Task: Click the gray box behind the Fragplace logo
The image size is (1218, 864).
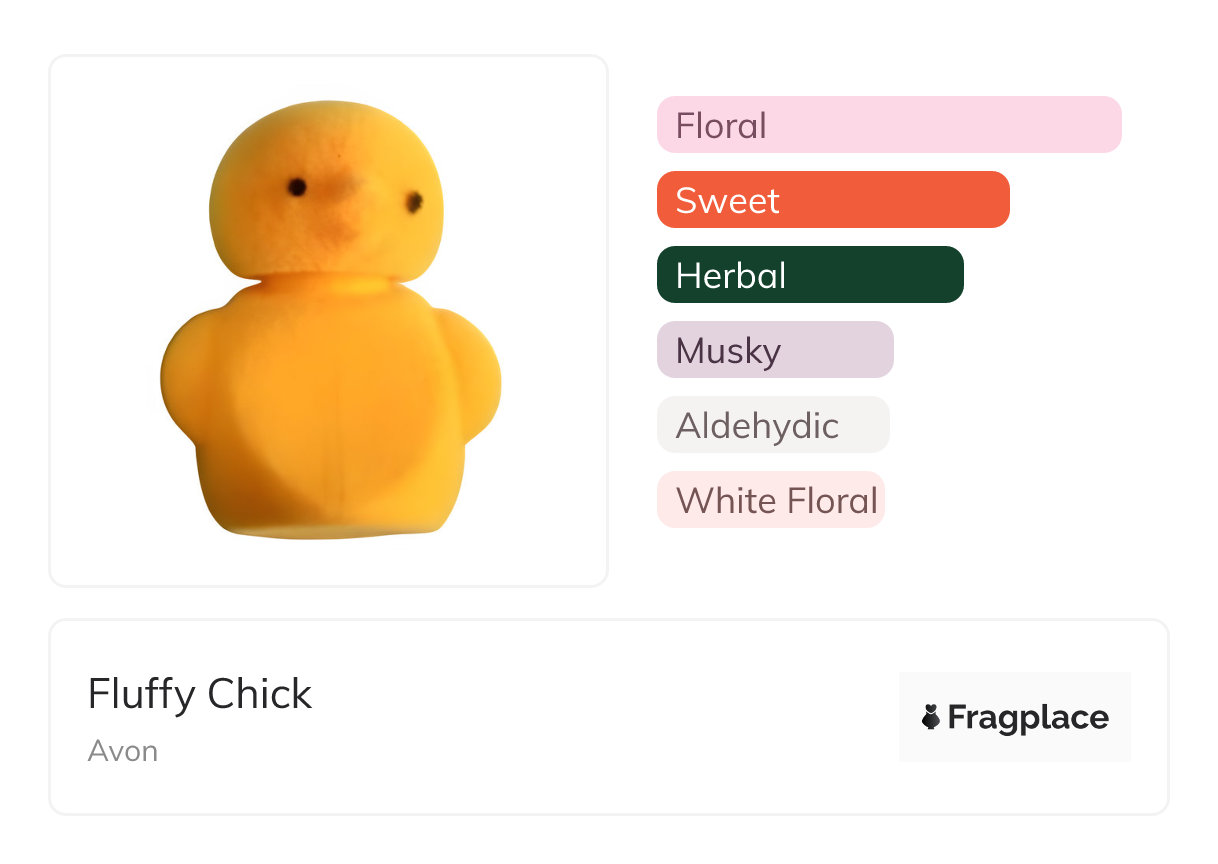Action: [1015, 717]
